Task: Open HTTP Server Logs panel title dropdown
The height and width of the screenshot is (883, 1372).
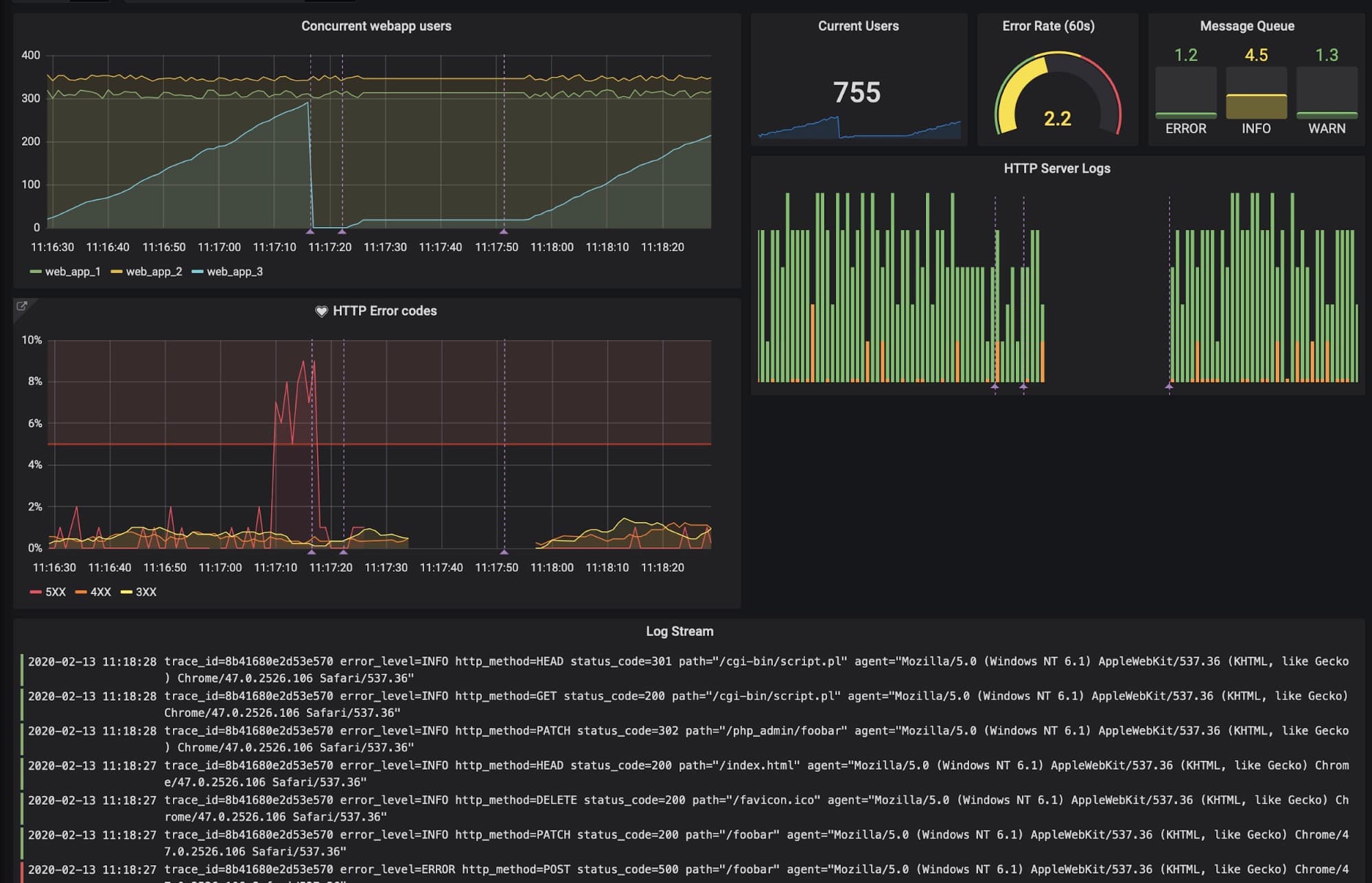Action: (1056, 169)
